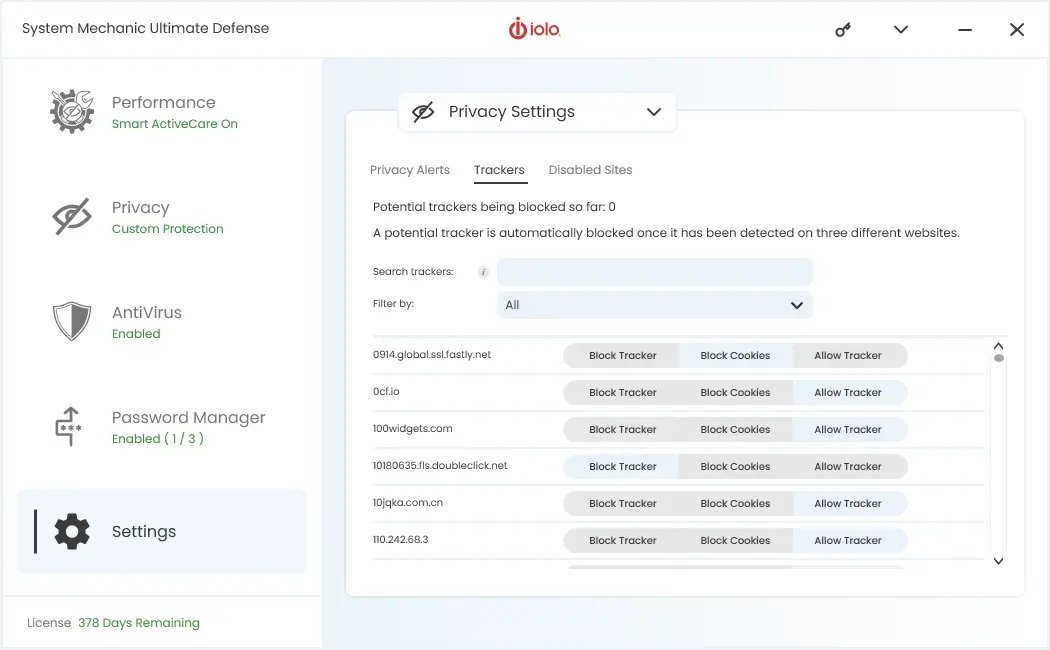
Task: Click the Settings cog icon in sidebar
Action: 72,532
